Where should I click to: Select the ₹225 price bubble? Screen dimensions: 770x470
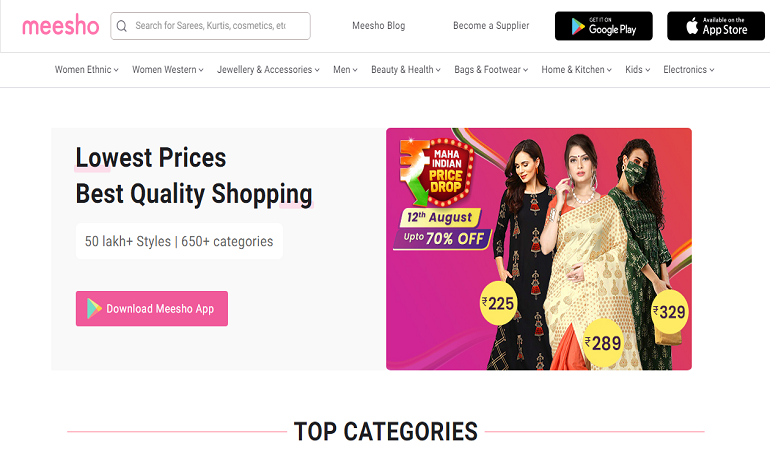point(498,303)
